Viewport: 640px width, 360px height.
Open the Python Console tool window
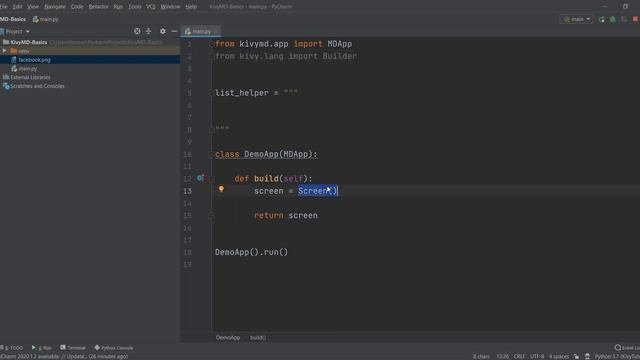pyautogui.click(x=114, y=348)
